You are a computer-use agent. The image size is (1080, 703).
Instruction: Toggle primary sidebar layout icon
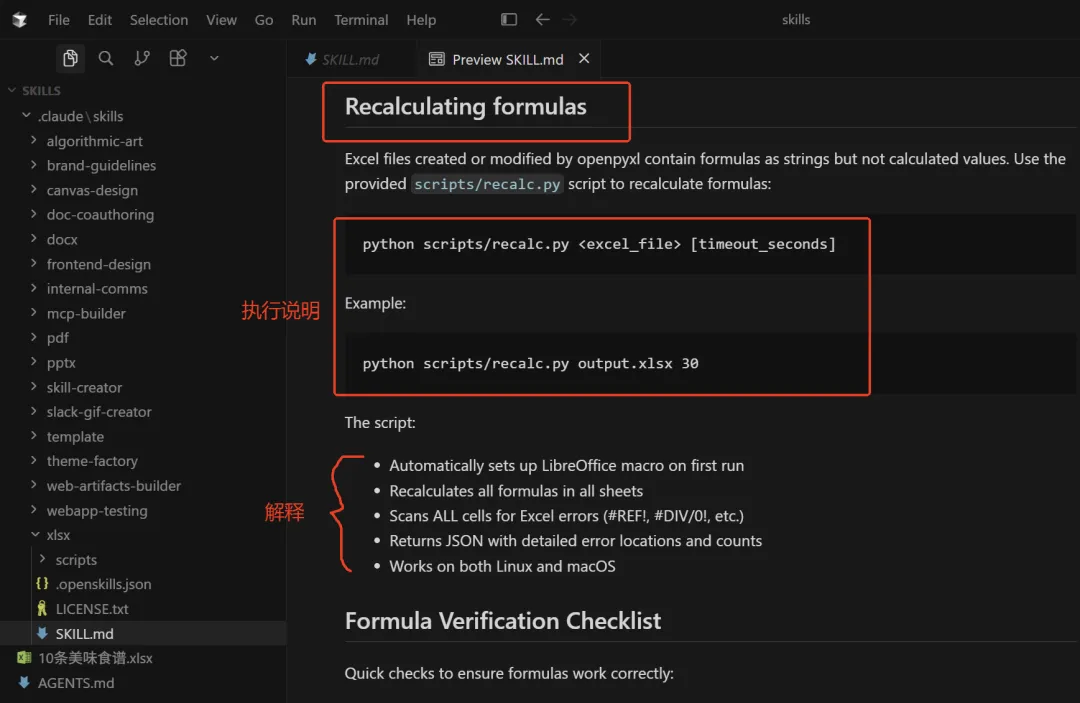[509, 20]
